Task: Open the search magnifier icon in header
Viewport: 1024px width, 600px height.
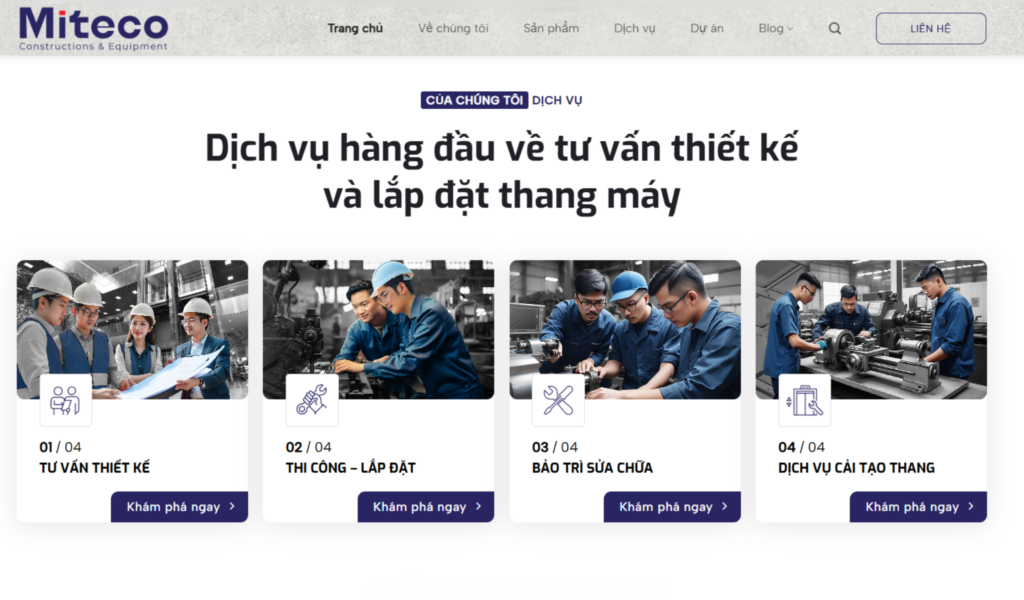Action: click(x=835, y=29)
